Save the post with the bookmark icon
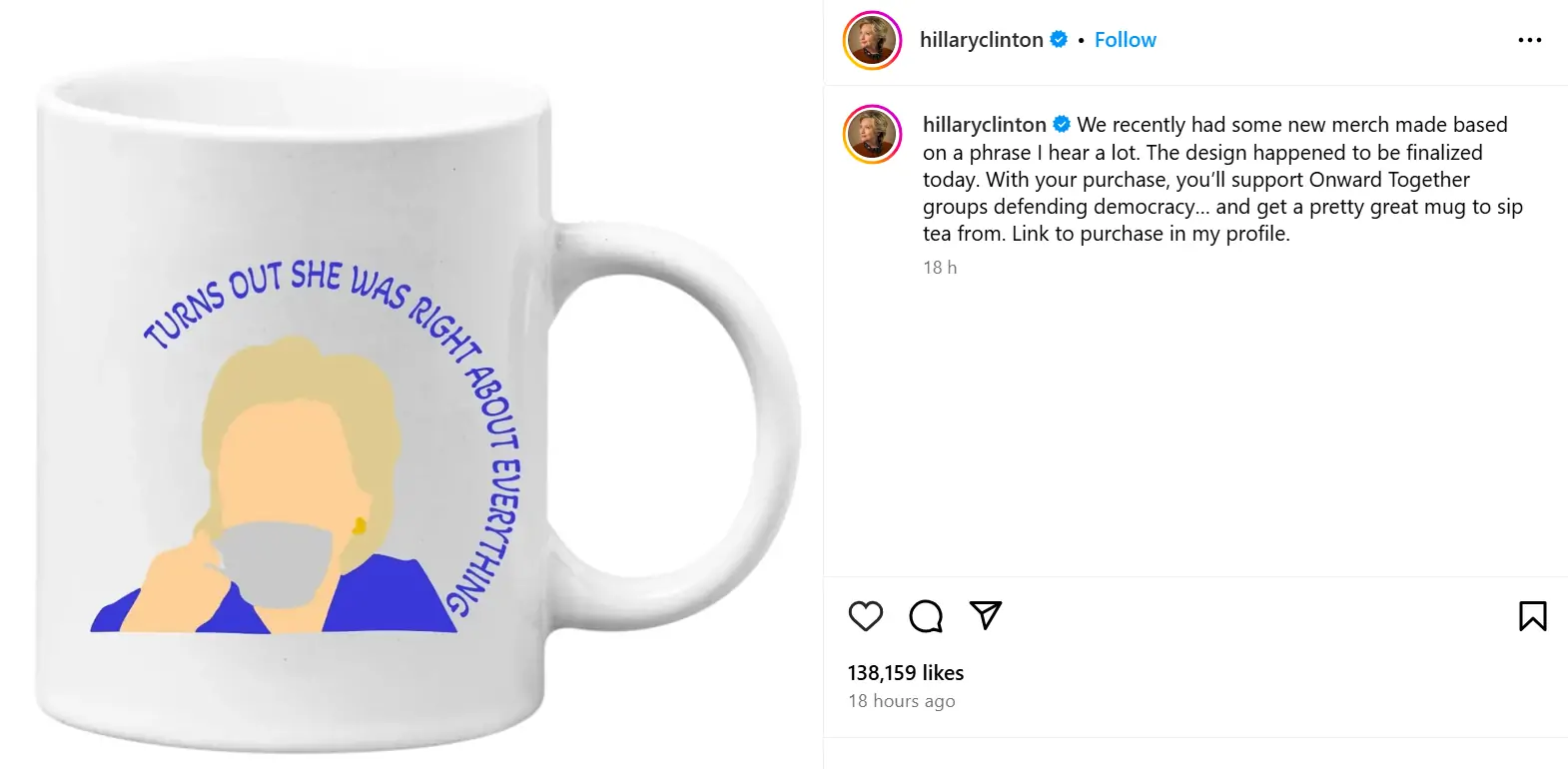Viewport: 1568px width, 769px height. pyautogui.click(x=1532, y=616)
